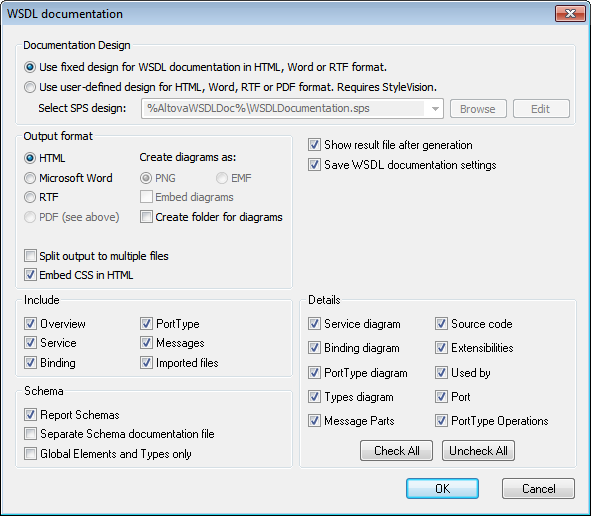
Task: Toggle the Report Schemas checkbox
Action: pos(30,415)
